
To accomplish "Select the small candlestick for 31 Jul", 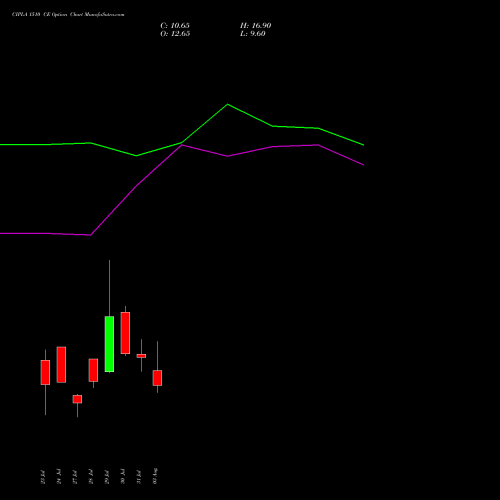I will point(141,356).
